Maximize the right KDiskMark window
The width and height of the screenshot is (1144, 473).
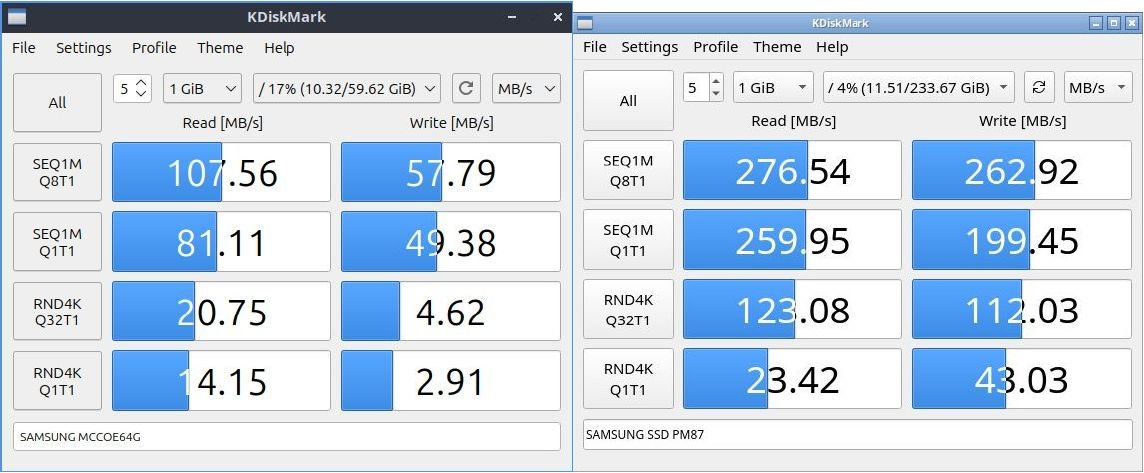click(x=1114, y=23)
